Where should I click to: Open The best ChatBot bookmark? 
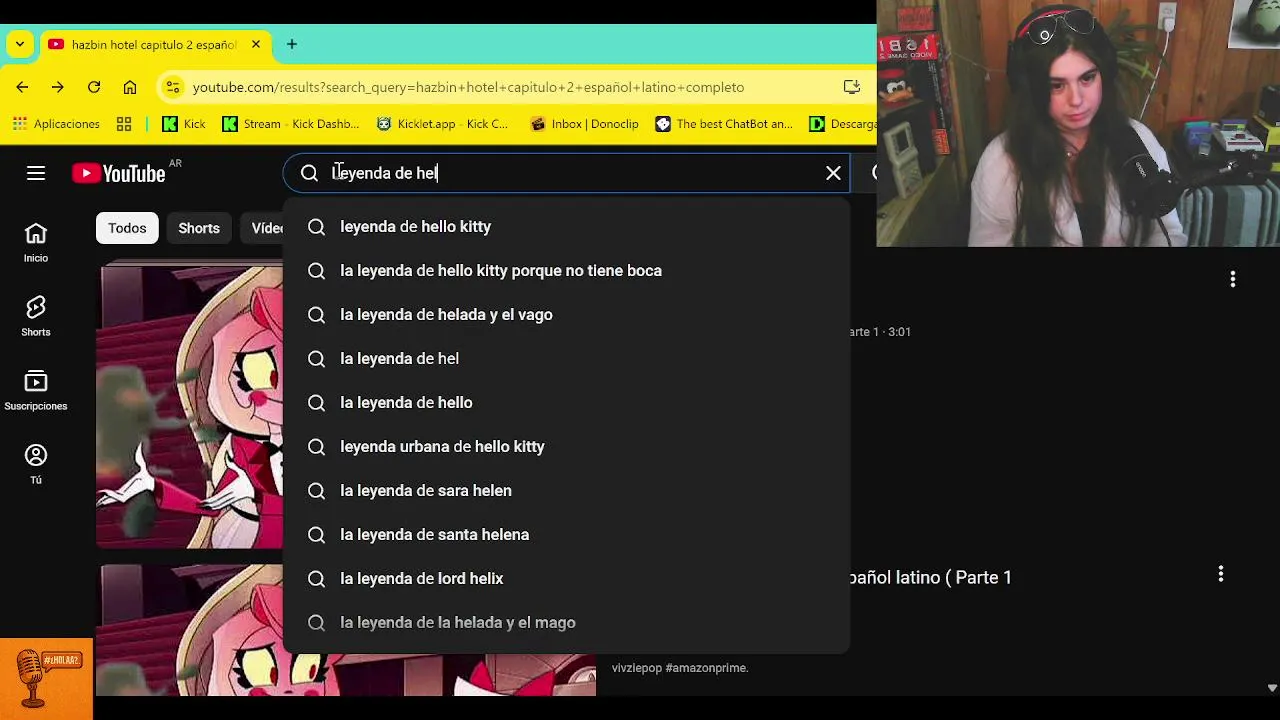725,124
